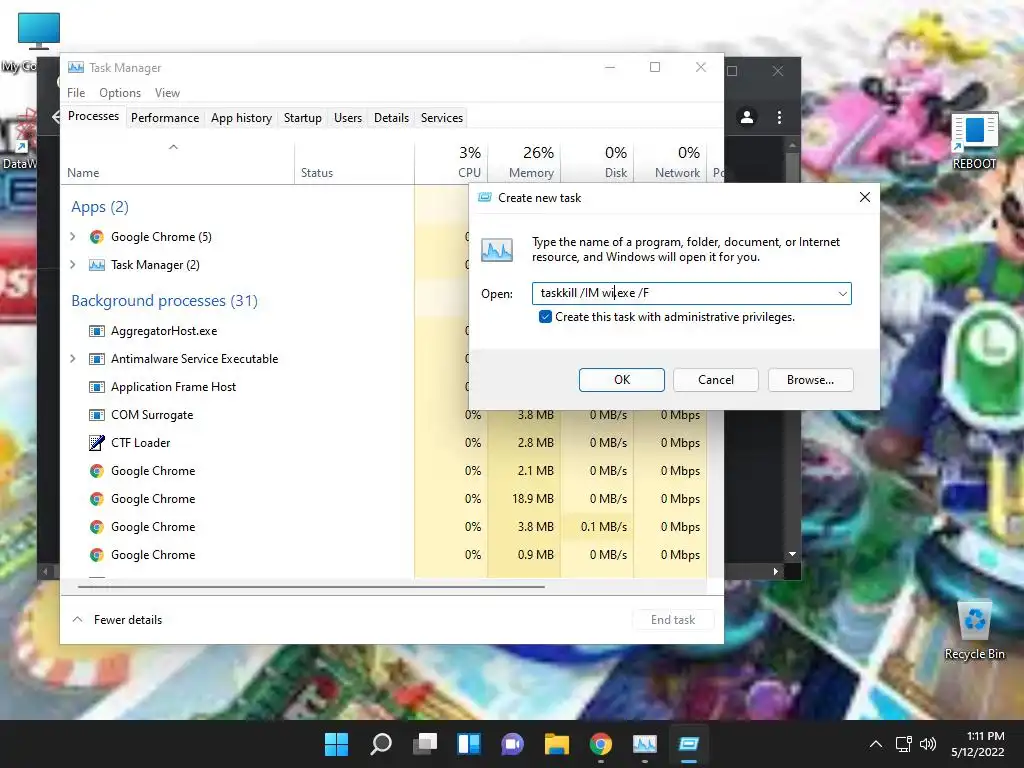
Task: Show hidden icons in the system tray
Action: 876,744
